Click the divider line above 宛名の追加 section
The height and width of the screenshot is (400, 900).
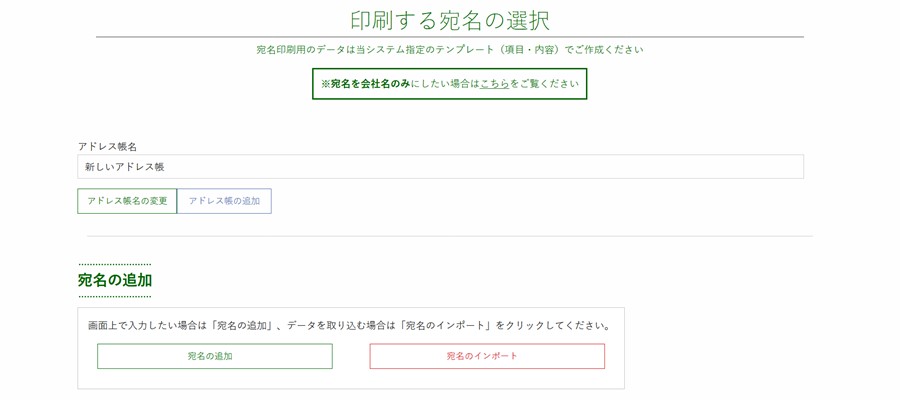click(450, 236)
